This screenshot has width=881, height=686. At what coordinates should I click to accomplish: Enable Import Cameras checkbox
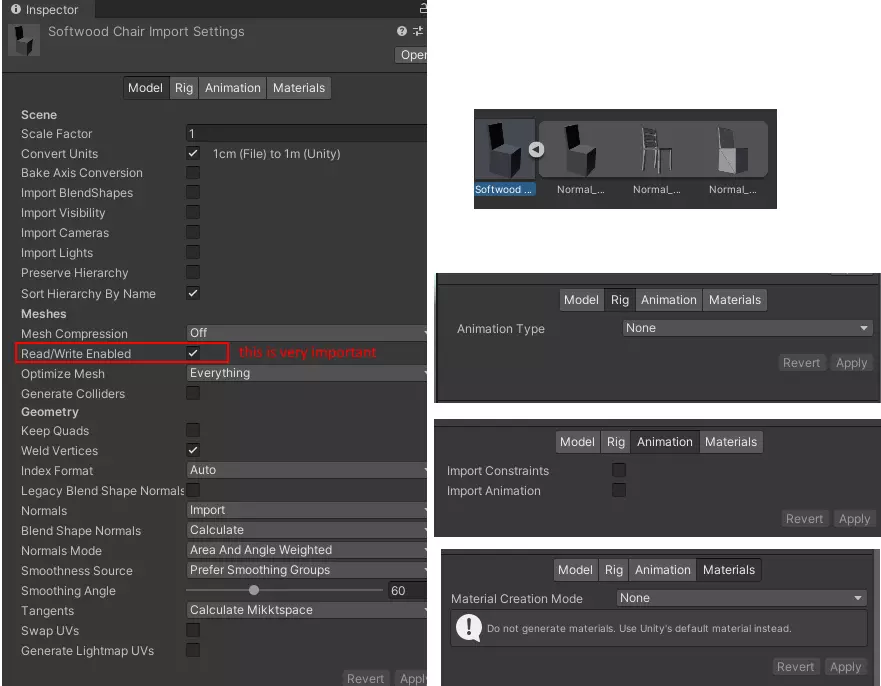tap(193, 232)
